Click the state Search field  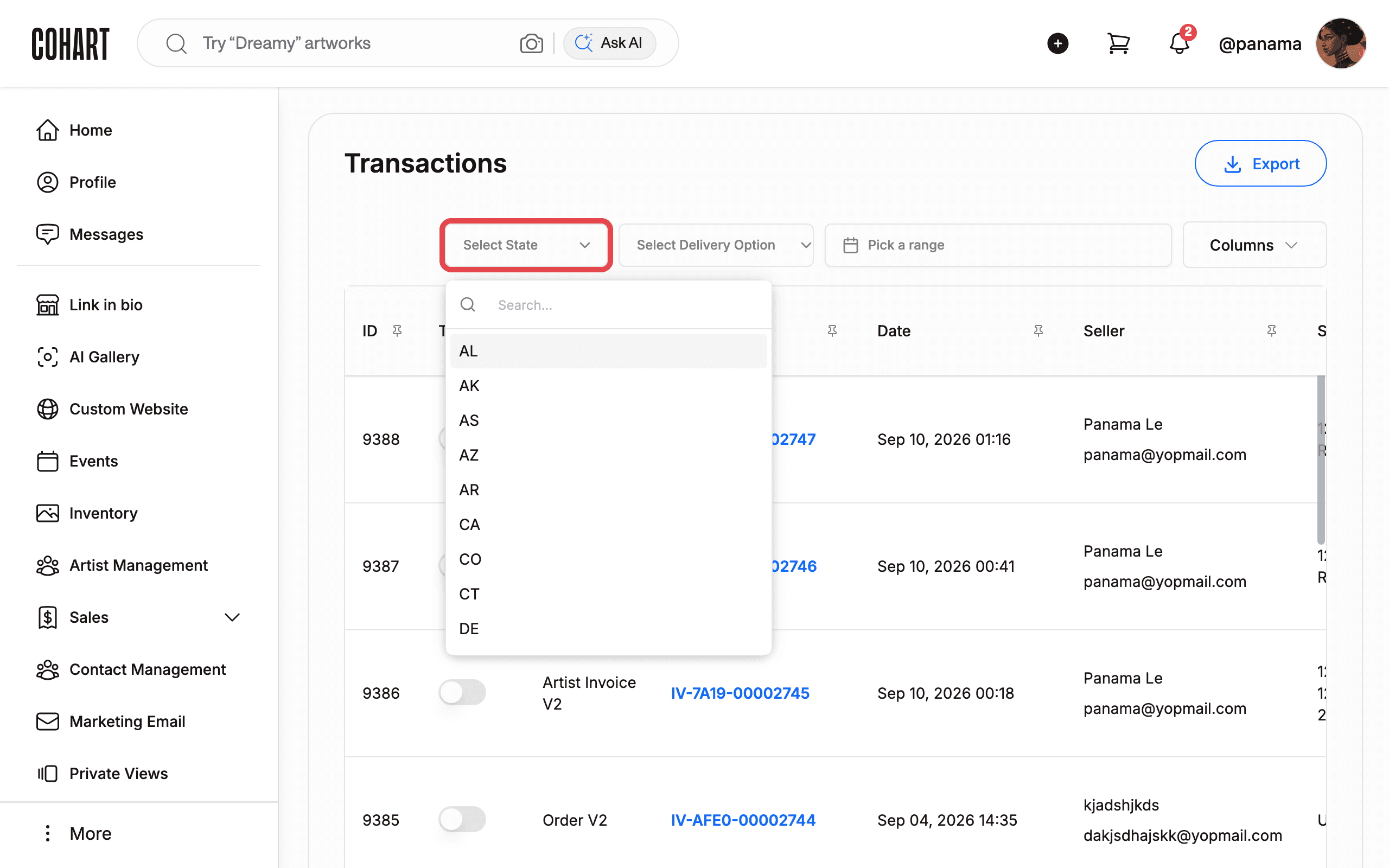608,305
